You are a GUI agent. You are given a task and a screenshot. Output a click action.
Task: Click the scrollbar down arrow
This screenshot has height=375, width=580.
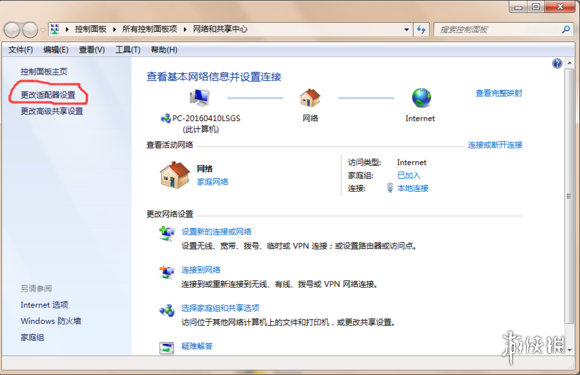(569, 350)
